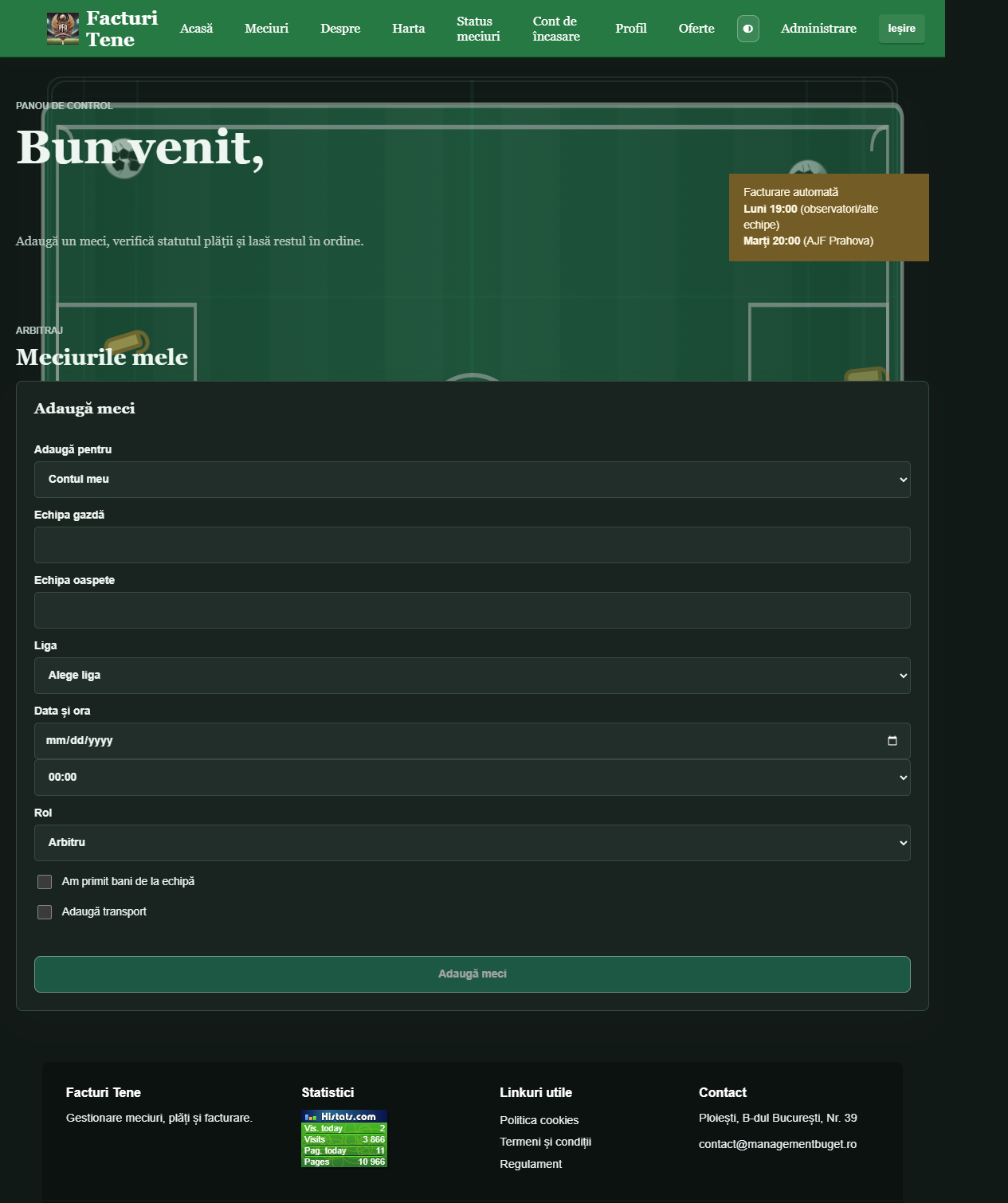Open Cont de încasare page
1008x1203 pixels.
pyautogui.click(x=556, y=29)
